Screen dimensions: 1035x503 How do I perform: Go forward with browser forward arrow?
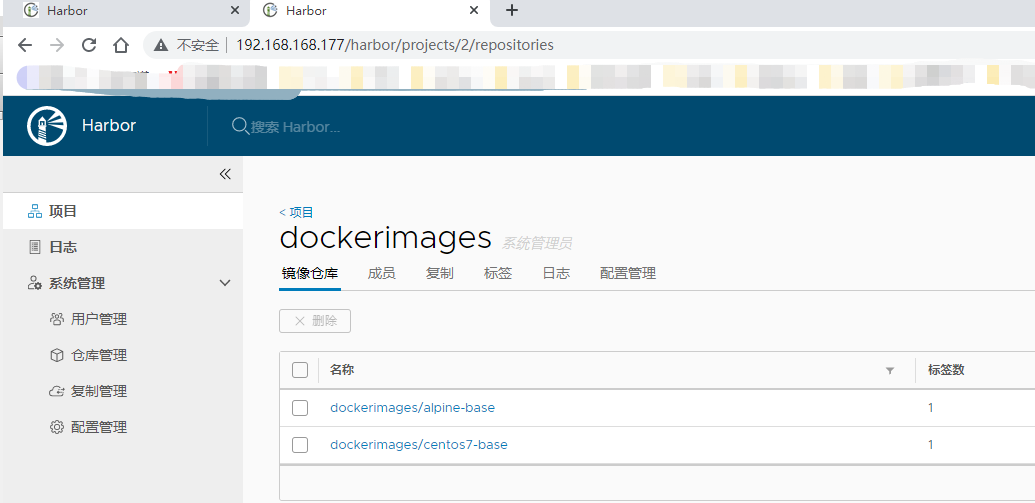click(57, 45)
